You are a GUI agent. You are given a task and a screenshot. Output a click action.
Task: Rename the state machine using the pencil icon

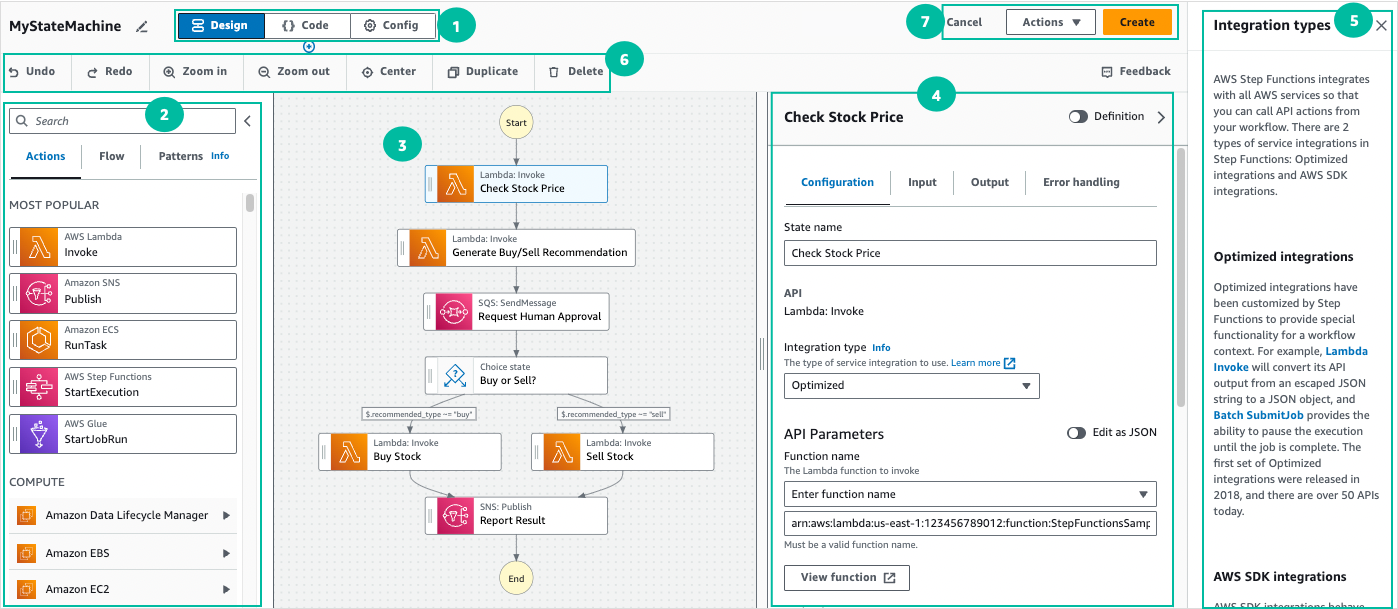point(141,27)
